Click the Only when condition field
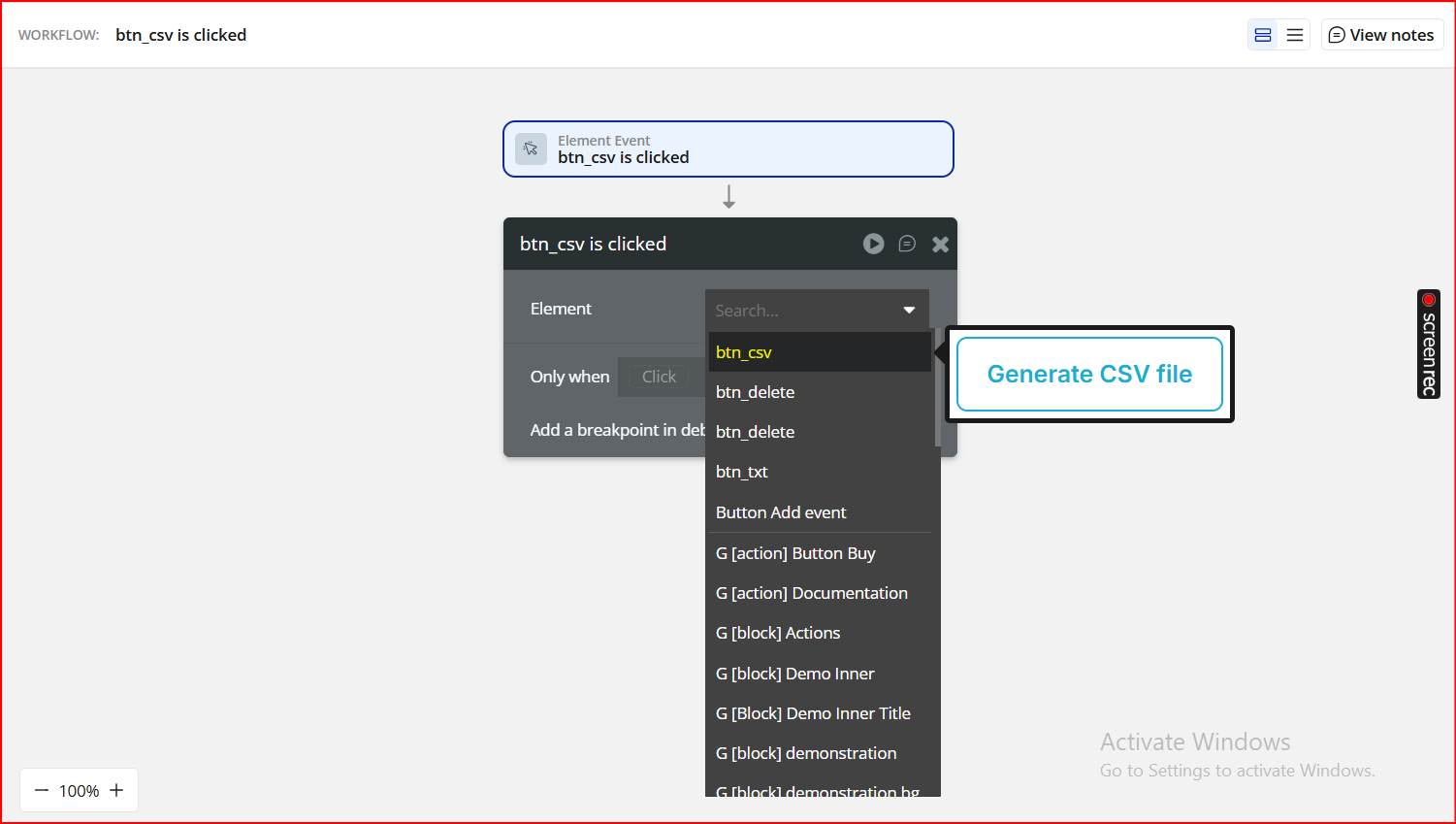 pyautogui.click(x=660, y=377)
